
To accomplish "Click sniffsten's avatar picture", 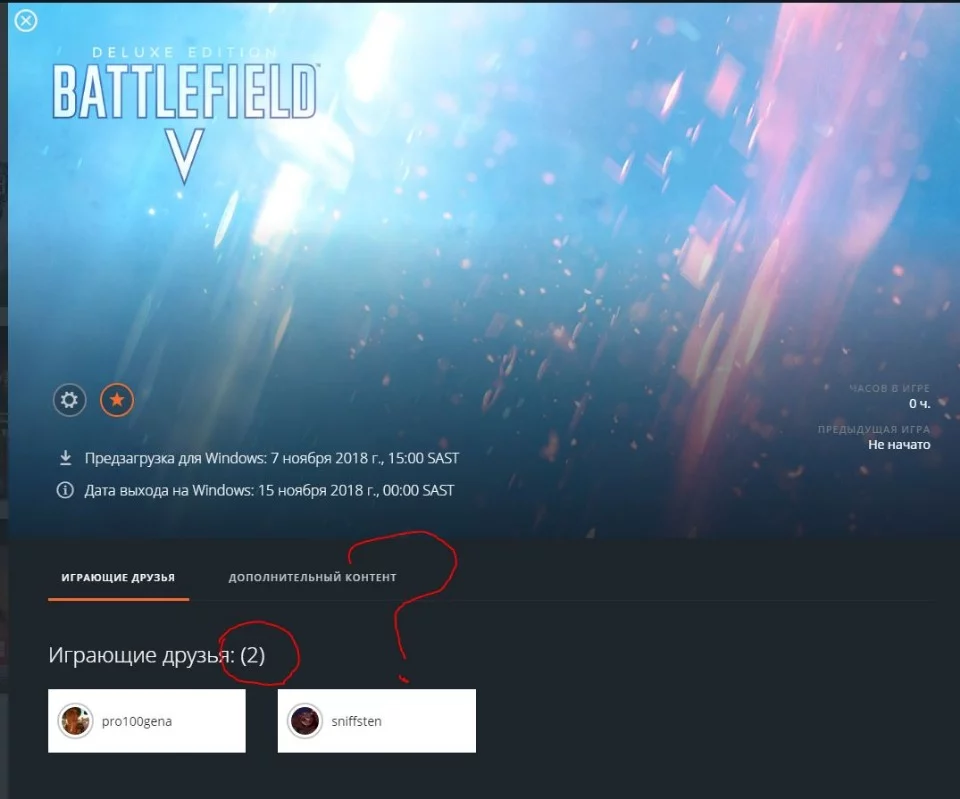I will 305,721.
